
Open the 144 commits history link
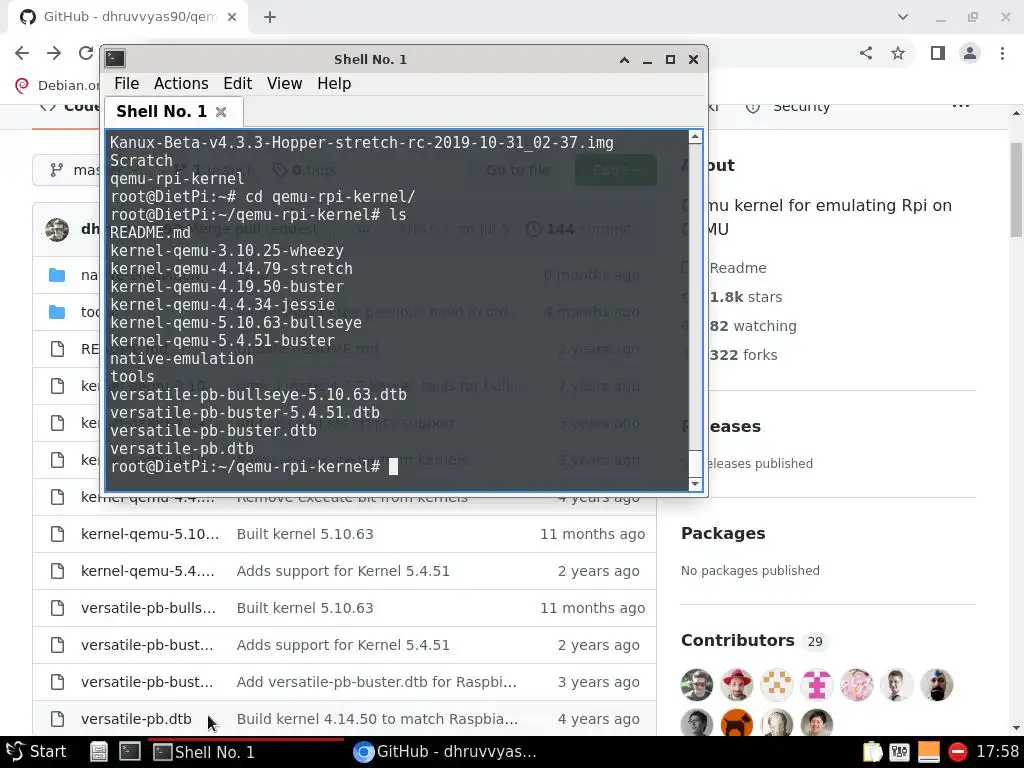[x=581, y=229]
